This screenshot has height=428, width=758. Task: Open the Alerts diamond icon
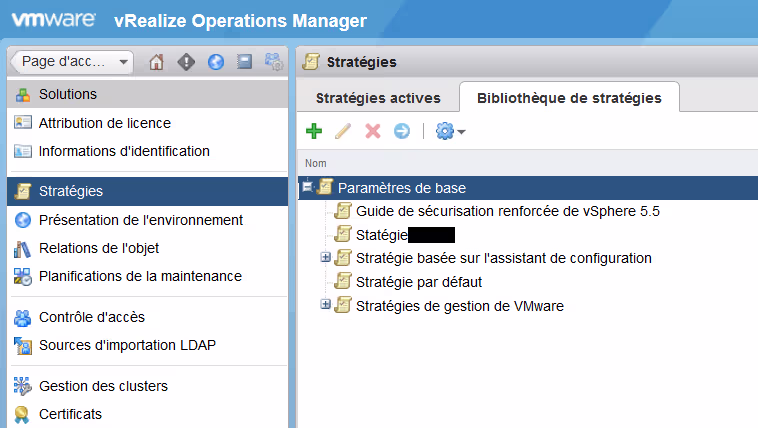185,62
